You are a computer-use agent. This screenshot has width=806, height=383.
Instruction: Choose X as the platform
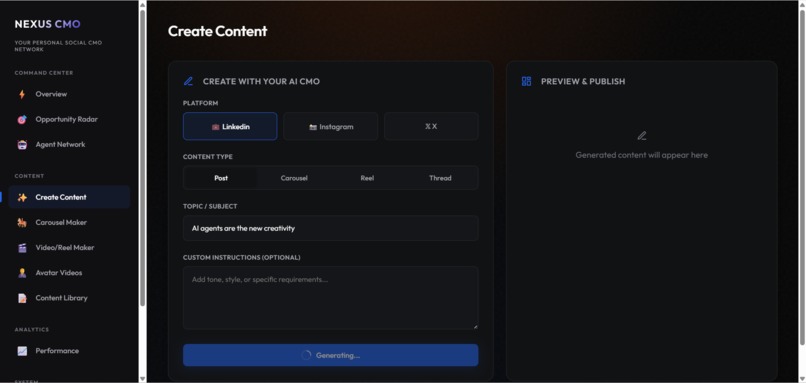[431, 126]
